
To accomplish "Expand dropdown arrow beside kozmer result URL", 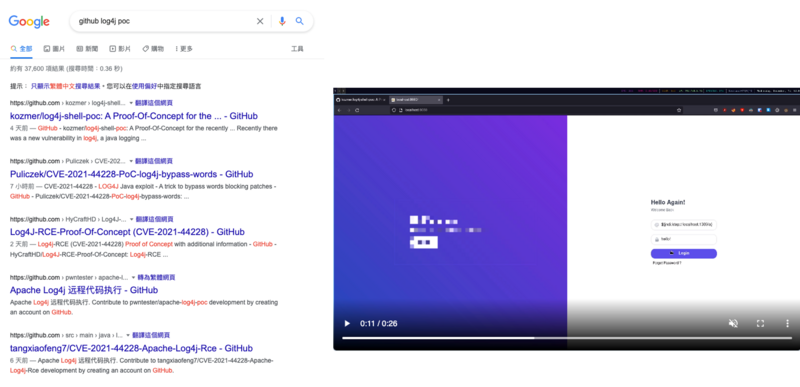I will 131,103.
